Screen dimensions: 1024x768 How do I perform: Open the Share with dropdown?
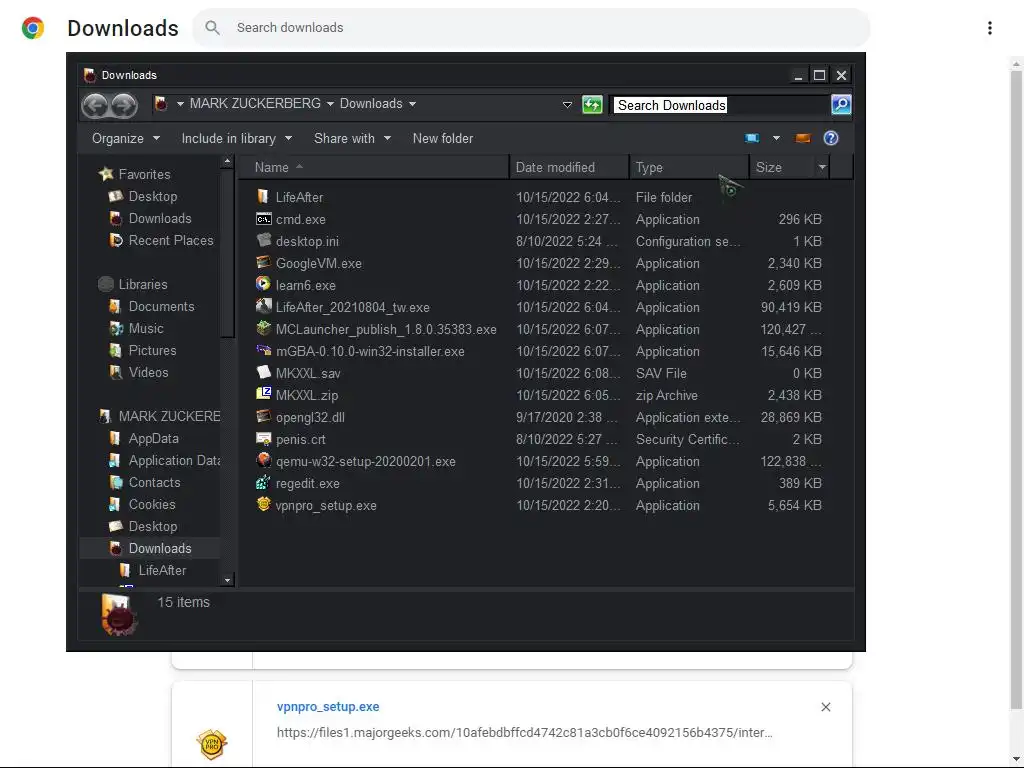tap(352, 138)
